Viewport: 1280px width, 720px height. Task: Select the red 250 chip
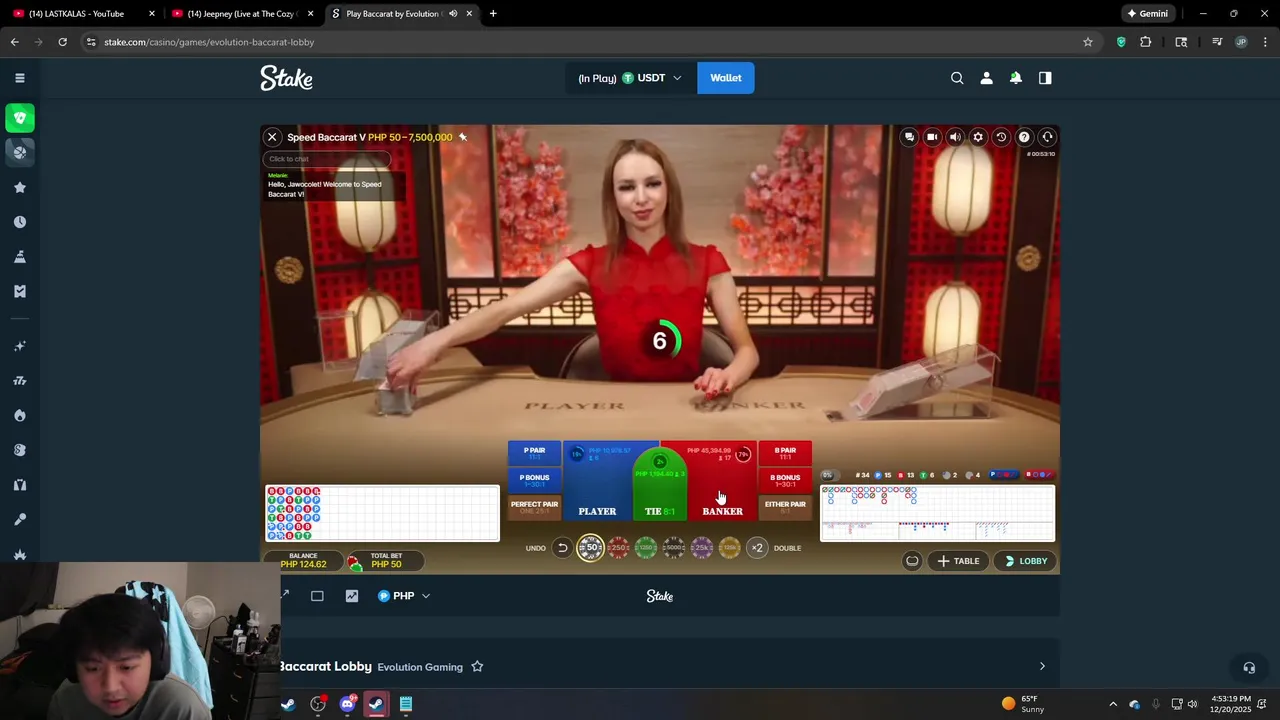[618, 548]
